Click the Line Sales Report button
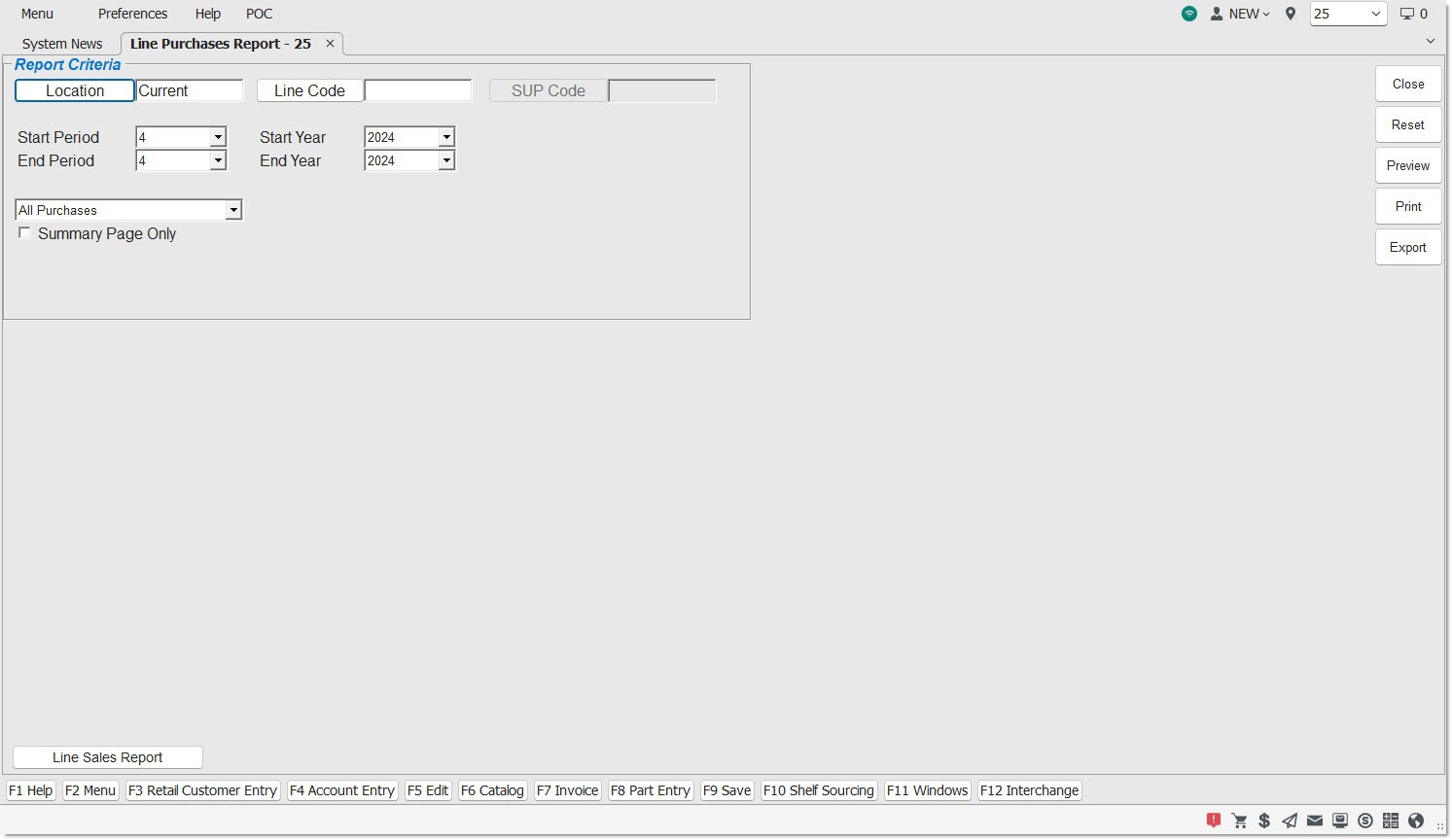 click(x=108, y=757)
